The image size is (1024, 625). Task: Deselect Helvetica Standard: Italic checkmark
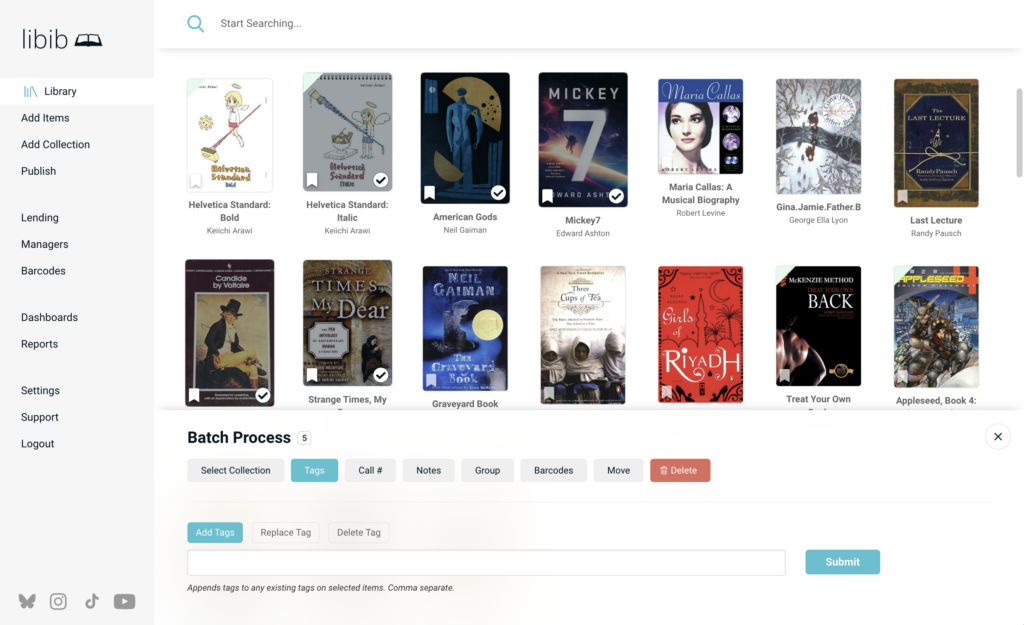[x=381, y=180]
